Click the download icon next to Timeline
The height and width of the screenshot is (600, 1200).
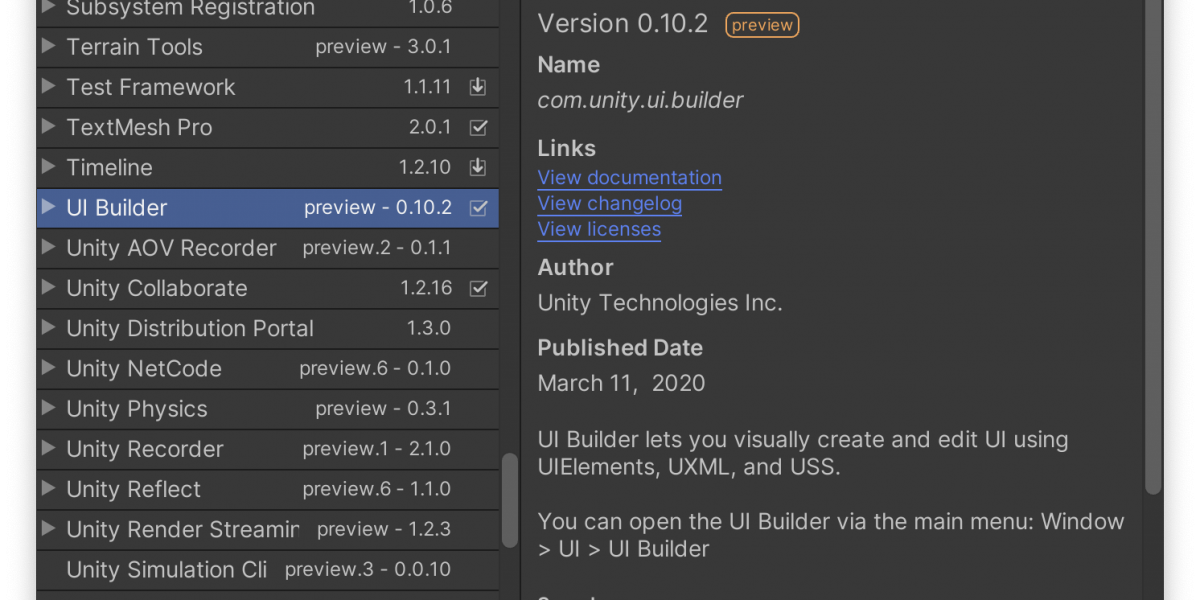point(478,167)
